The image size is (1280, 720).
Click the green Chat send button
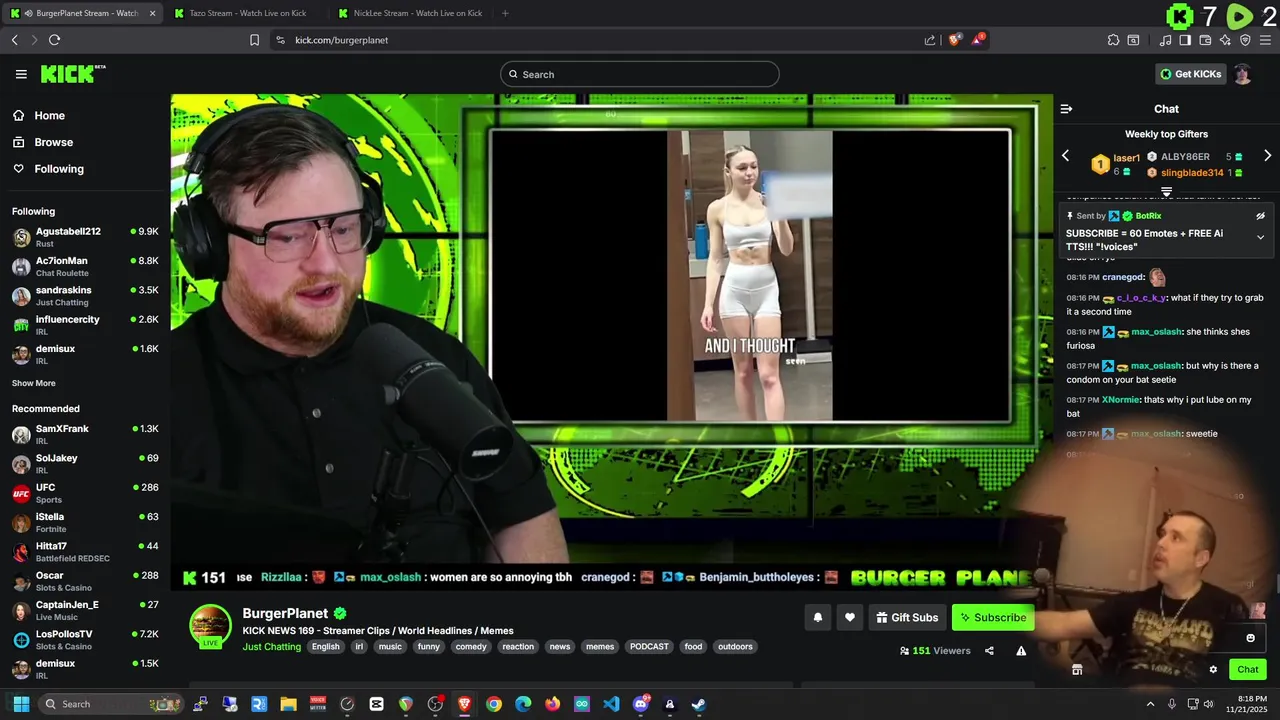1248,670
